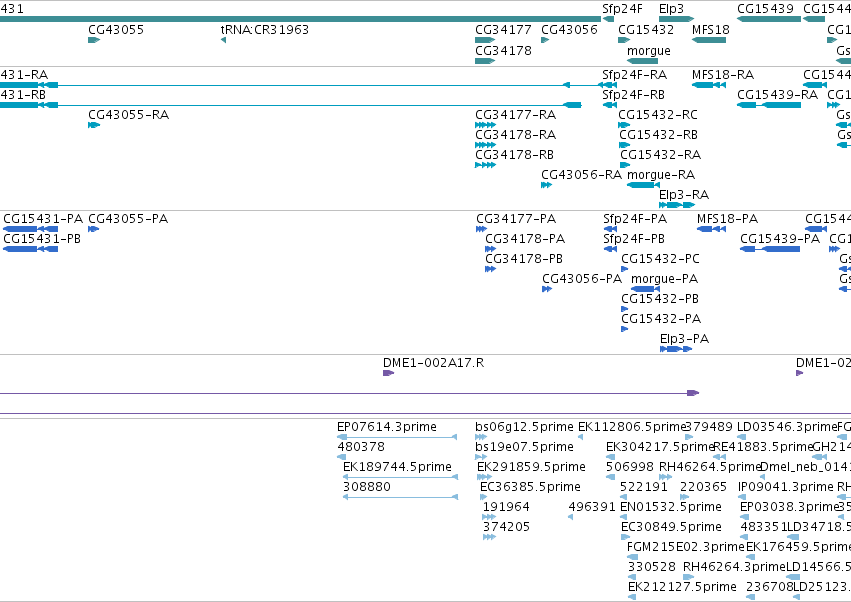Click EST feature 480378
Image resolution: width=851 pixels, height=602 pixels.
361,448
